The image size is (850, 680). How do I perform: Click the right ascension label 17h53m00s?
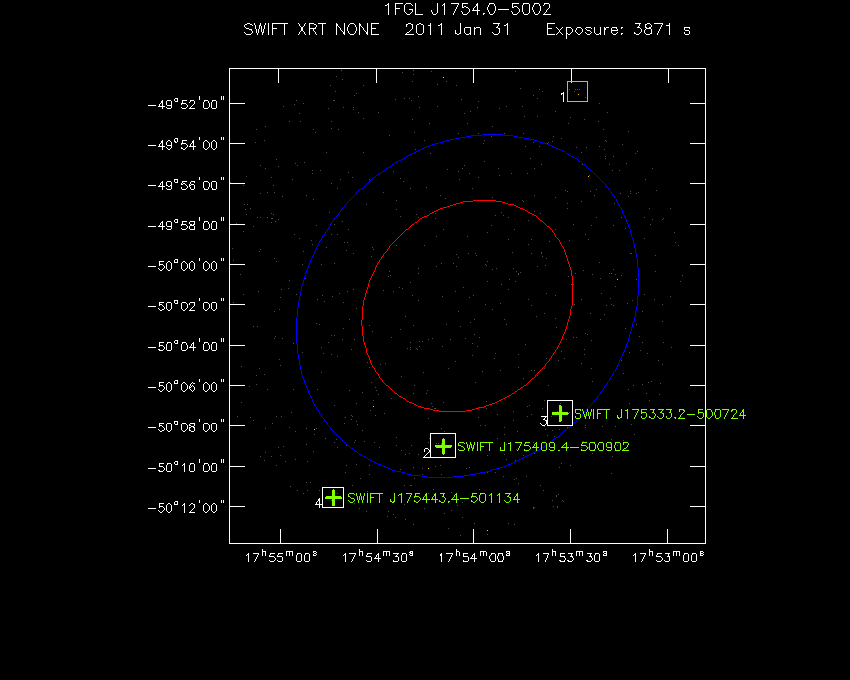(x=668, y=556)
